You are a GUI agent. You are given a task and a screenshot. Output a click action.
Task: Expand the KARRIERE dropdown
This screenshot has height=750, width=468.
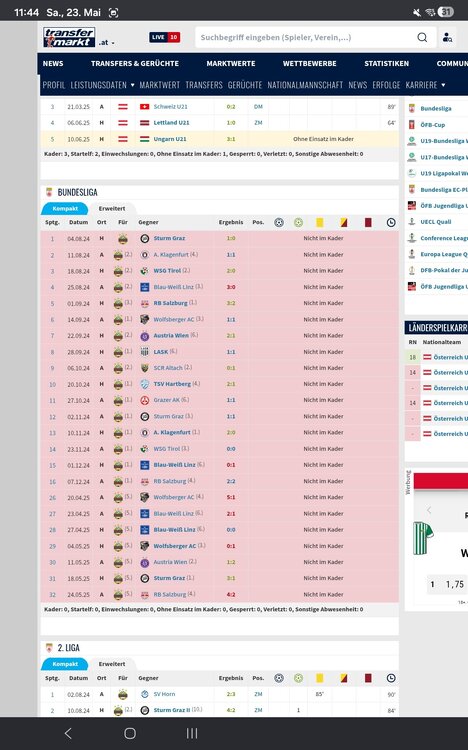point(425,85)
